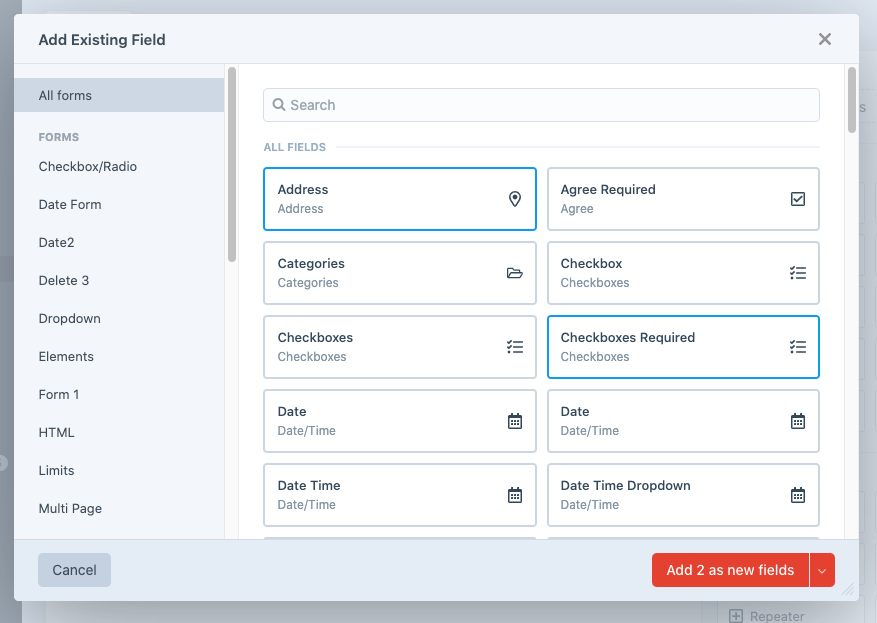Select the Date Time Dropdown field card
This screenshot has width=877, height=623.
[683, 495]
